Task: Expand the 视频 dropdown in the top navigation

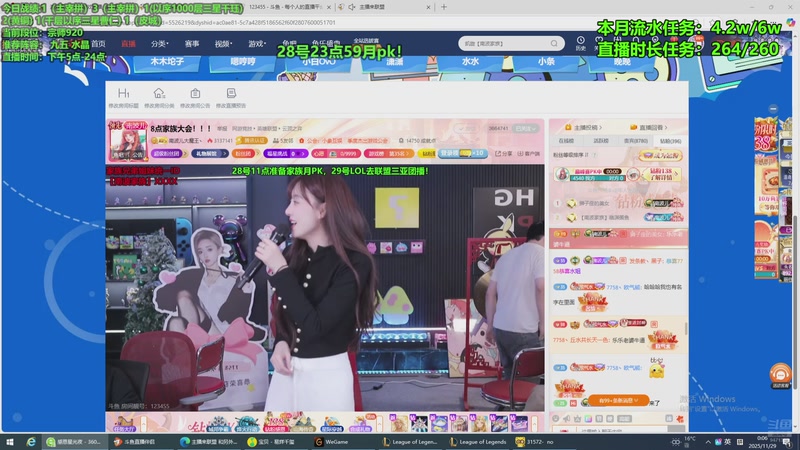Action: [223, 44]
